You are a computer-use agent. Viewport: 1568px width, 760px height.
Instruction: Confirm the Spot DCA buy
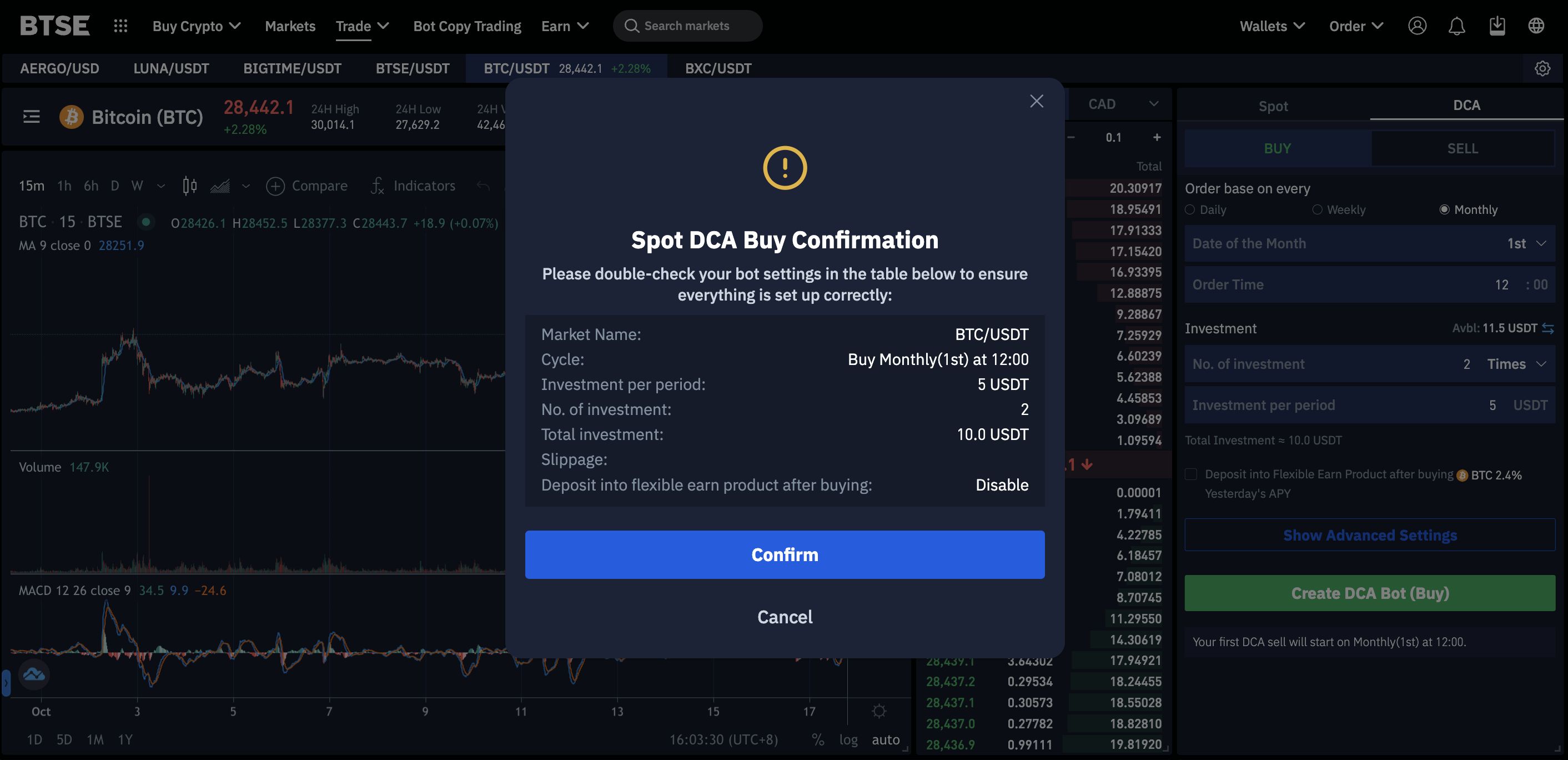(785, 554)
